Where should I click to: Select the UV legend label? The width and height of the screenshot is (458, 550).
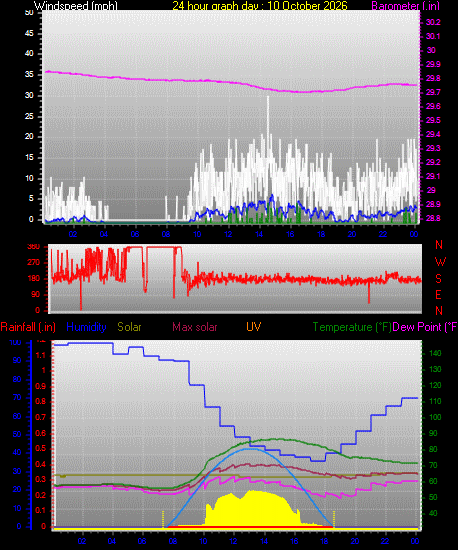click(x=254, y=327)
